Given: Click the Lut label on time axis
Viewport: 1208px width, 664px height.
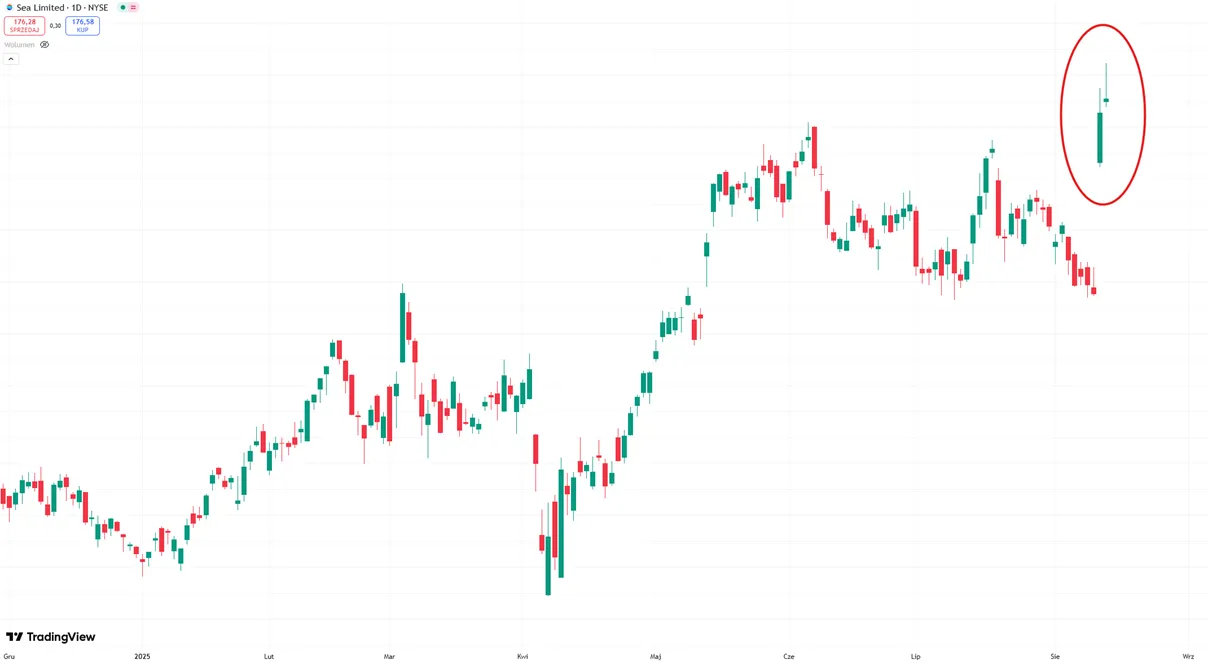Looking at the screenshot, I should (268, 656).
